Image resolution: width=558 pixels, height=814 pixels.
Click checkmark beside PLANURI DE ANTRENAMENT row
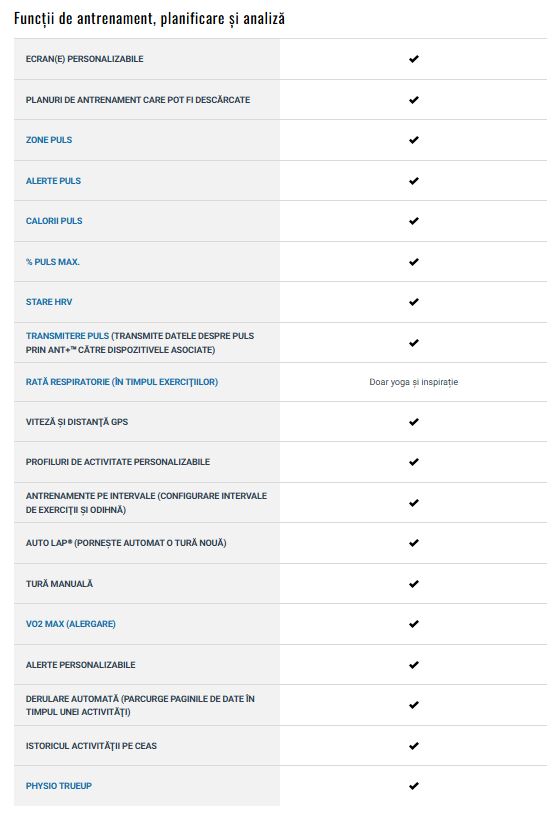[414, 100]
